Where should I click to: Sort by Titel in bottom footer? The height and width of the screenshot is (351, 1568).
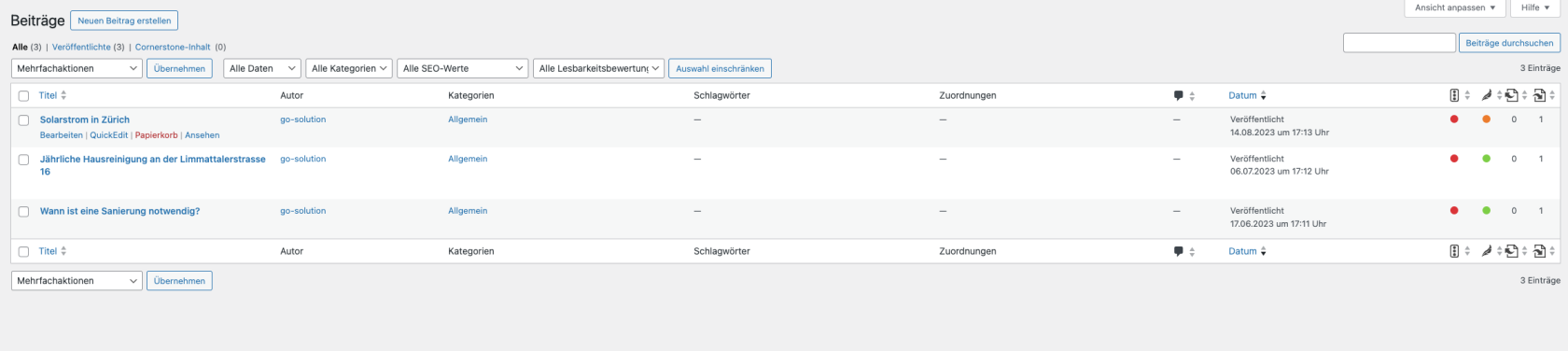tap(48, 251)
